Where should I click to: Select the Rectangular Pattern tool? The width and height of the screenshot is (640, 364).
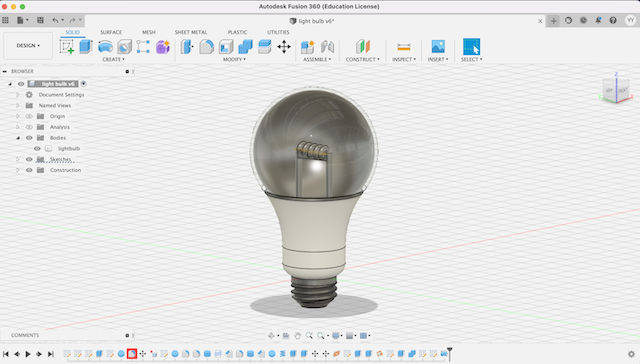click(x=143, y=47)
